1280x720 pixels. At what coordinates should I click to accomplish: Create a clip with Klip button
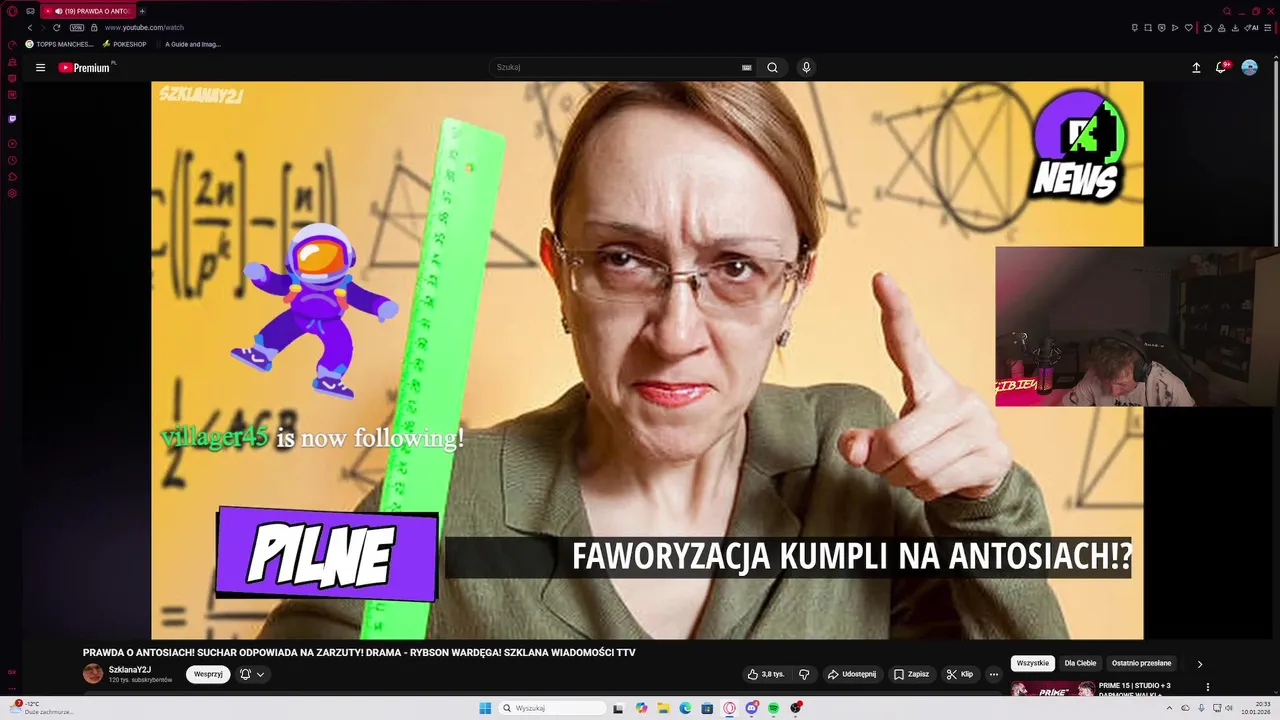[x=959, y=674]
